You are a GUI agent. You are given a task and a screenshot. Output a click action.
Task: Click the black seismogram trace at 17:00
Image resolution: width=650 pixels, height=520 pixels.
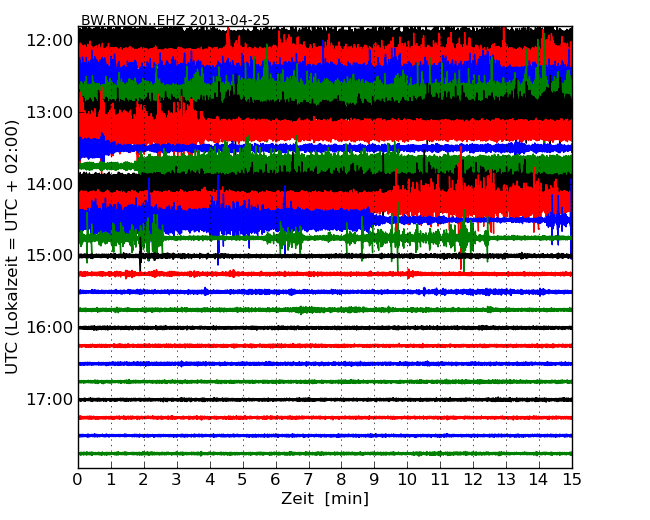[325, 399]
